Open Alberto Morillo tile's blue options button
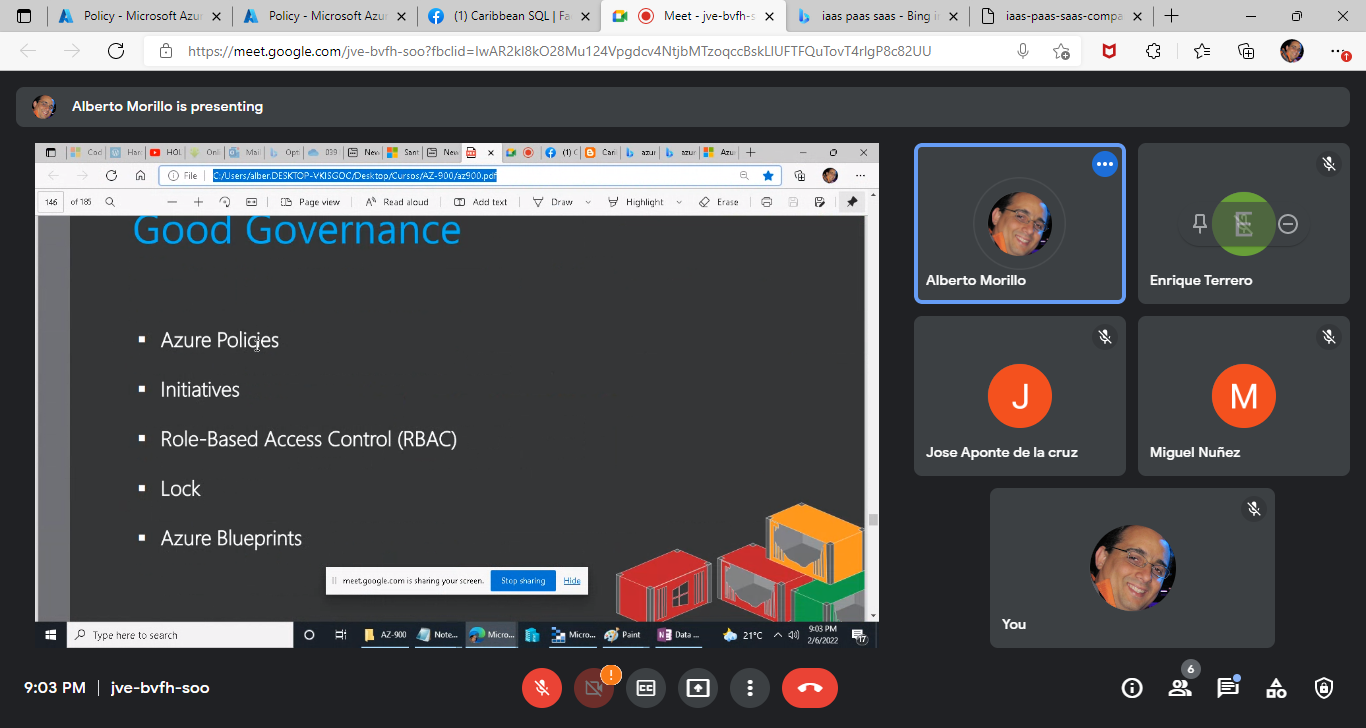 pyautogui.click(x=1104, y=164)
